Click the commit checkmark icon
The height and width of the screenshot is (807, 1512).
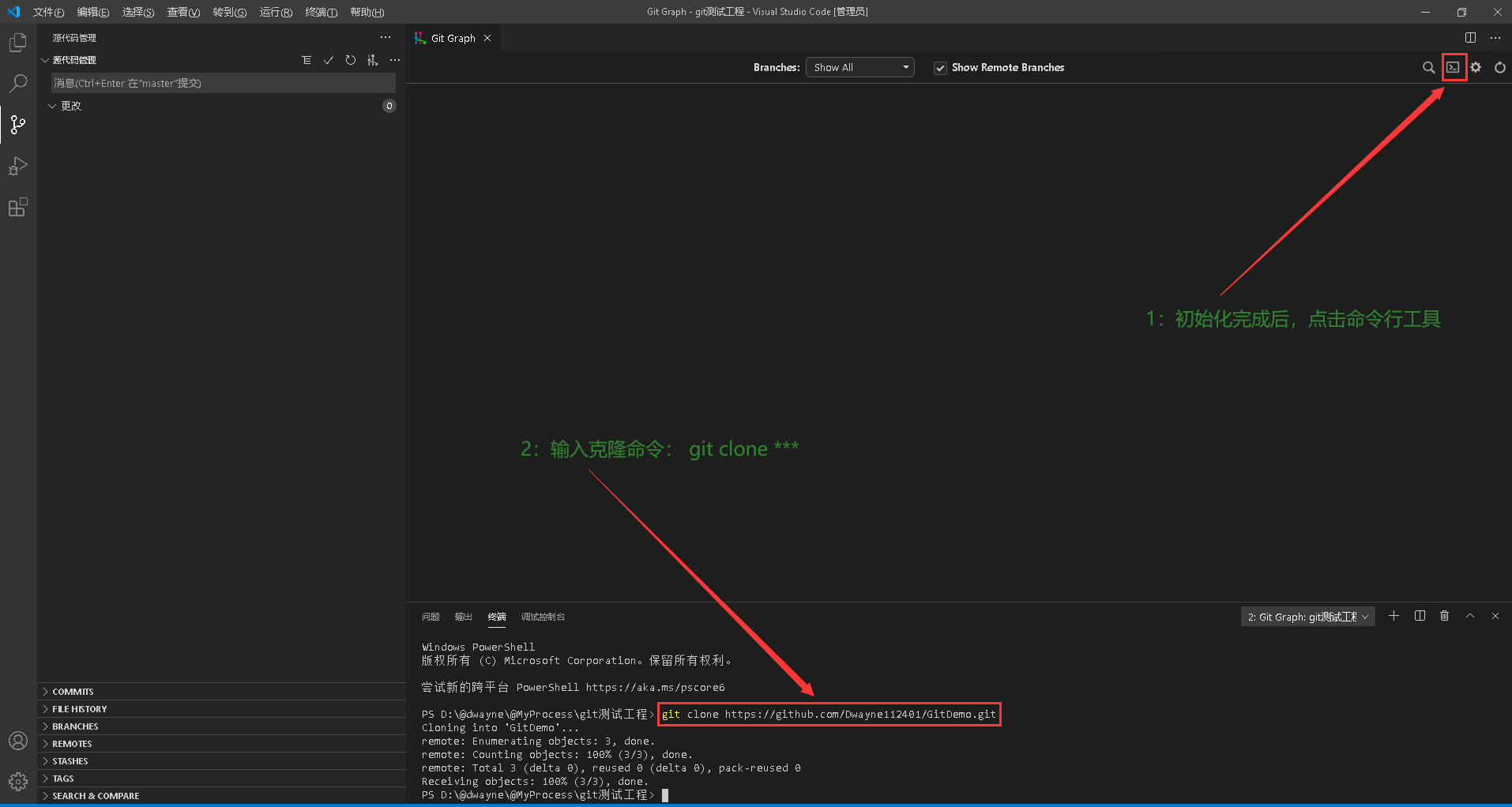click(x=329, y=60)
